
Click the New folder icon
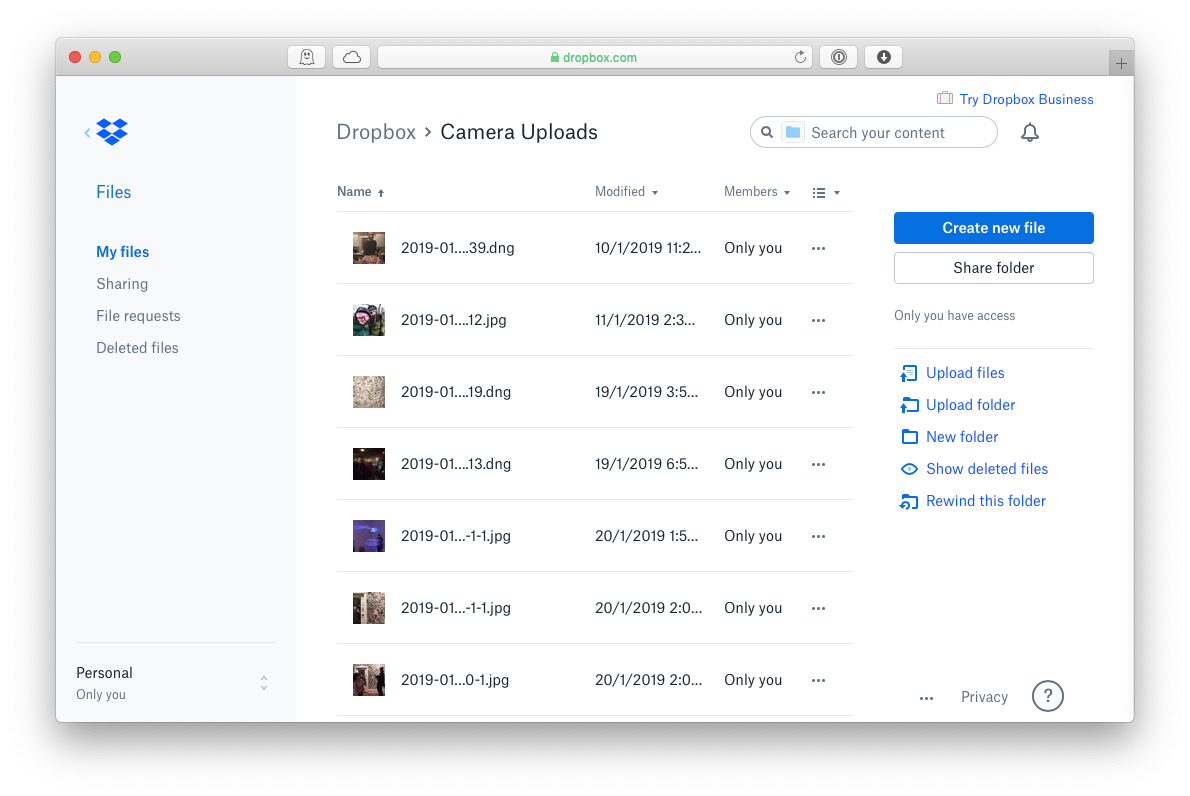(x=909, y=437)
